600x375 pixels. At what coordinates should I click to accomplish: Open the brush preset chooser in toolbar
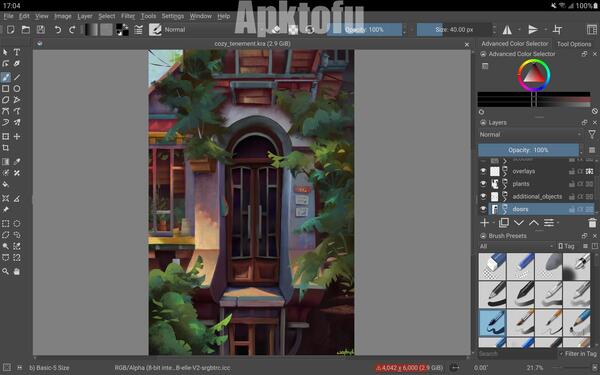click(155, 29)
